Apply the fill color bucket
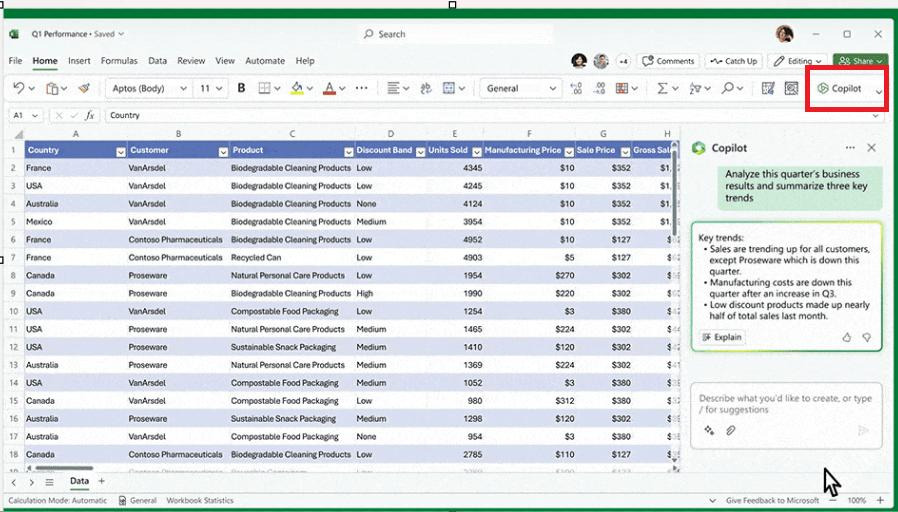Screen dimensions: 898x512 tap(297, 88)
